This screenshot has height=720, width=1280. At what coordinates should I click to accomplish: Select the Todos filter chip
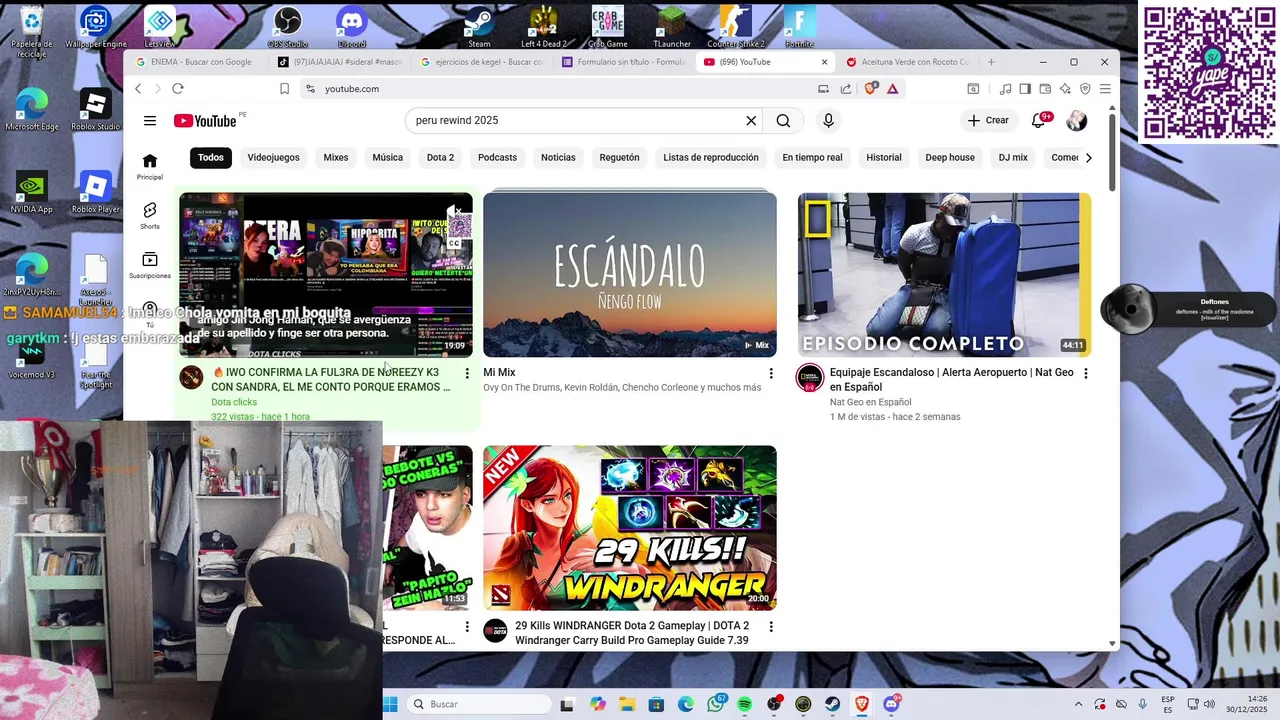point(211,158)
